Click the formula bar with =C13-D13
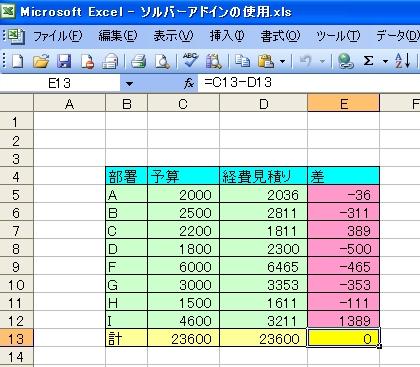The height and width of the screenshot is (367, 420). pos(309,83)
